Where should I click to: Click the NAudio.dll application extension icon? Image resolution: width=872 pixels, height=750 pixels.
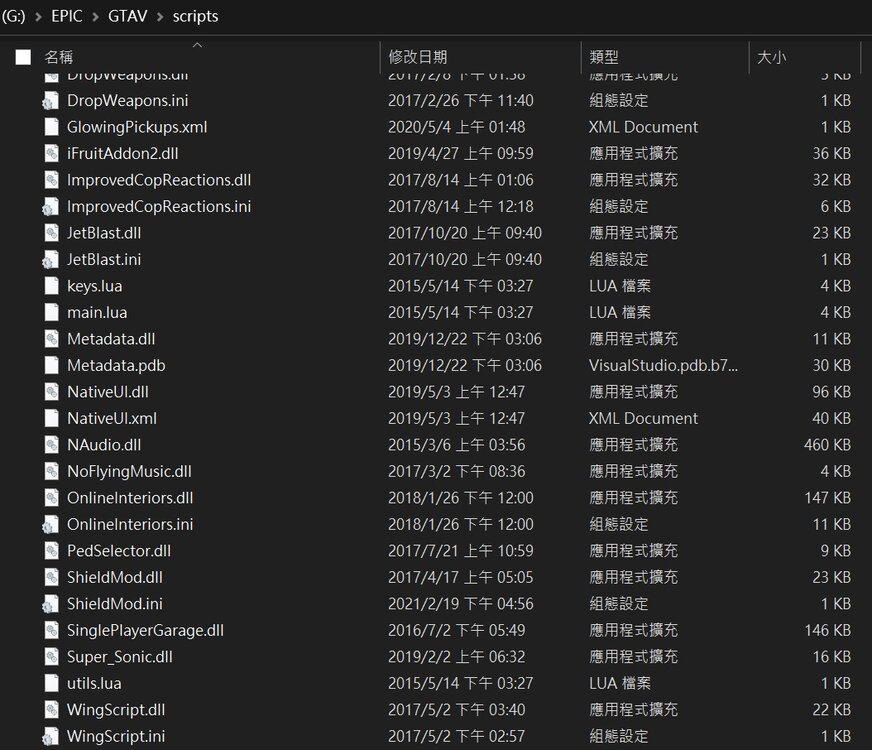(51, 444)
